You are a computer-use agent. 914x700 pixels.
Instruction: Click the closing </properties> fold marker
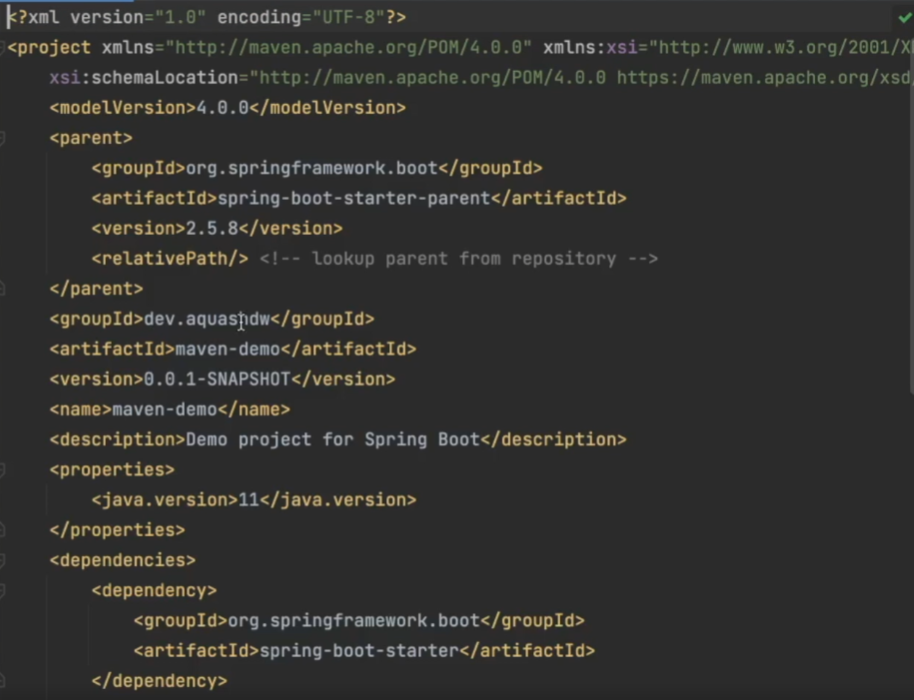(2, 530)
